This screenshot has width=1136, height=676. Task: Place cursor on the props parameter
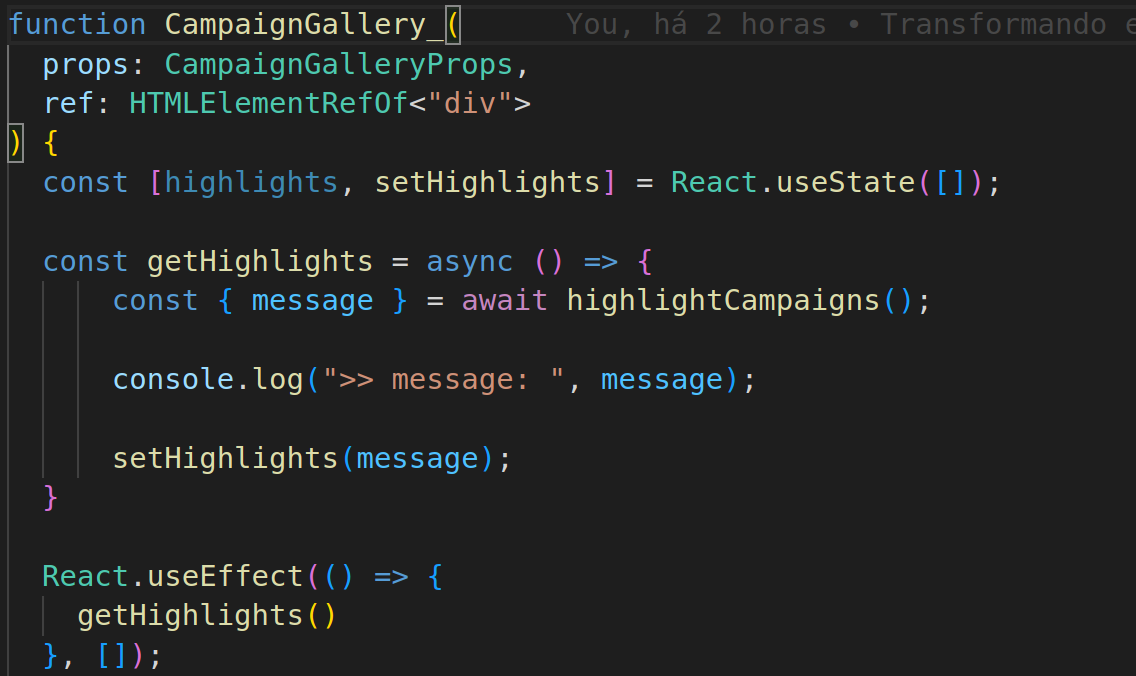tap(85, 64)
